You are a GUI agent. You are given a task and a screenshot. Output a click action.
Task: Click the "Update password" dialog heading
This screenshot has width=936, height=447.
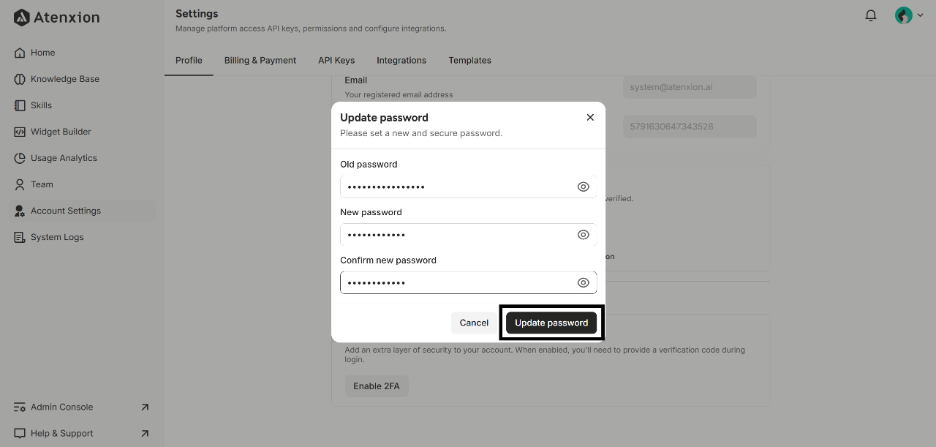pos(384,118)
